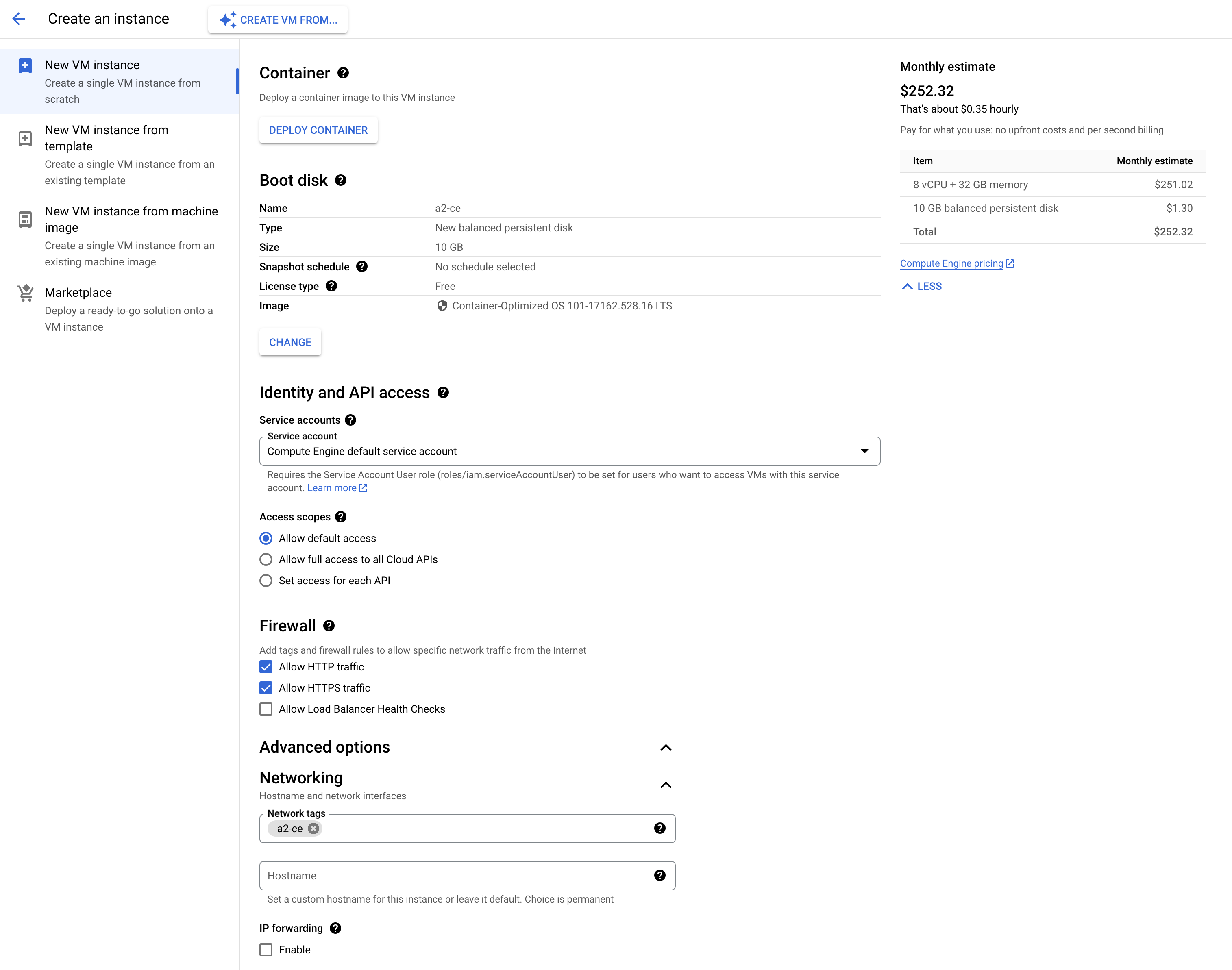Click the Hostname field help icon
Screen dimensions: 1232x970
[x=660, y=875]
